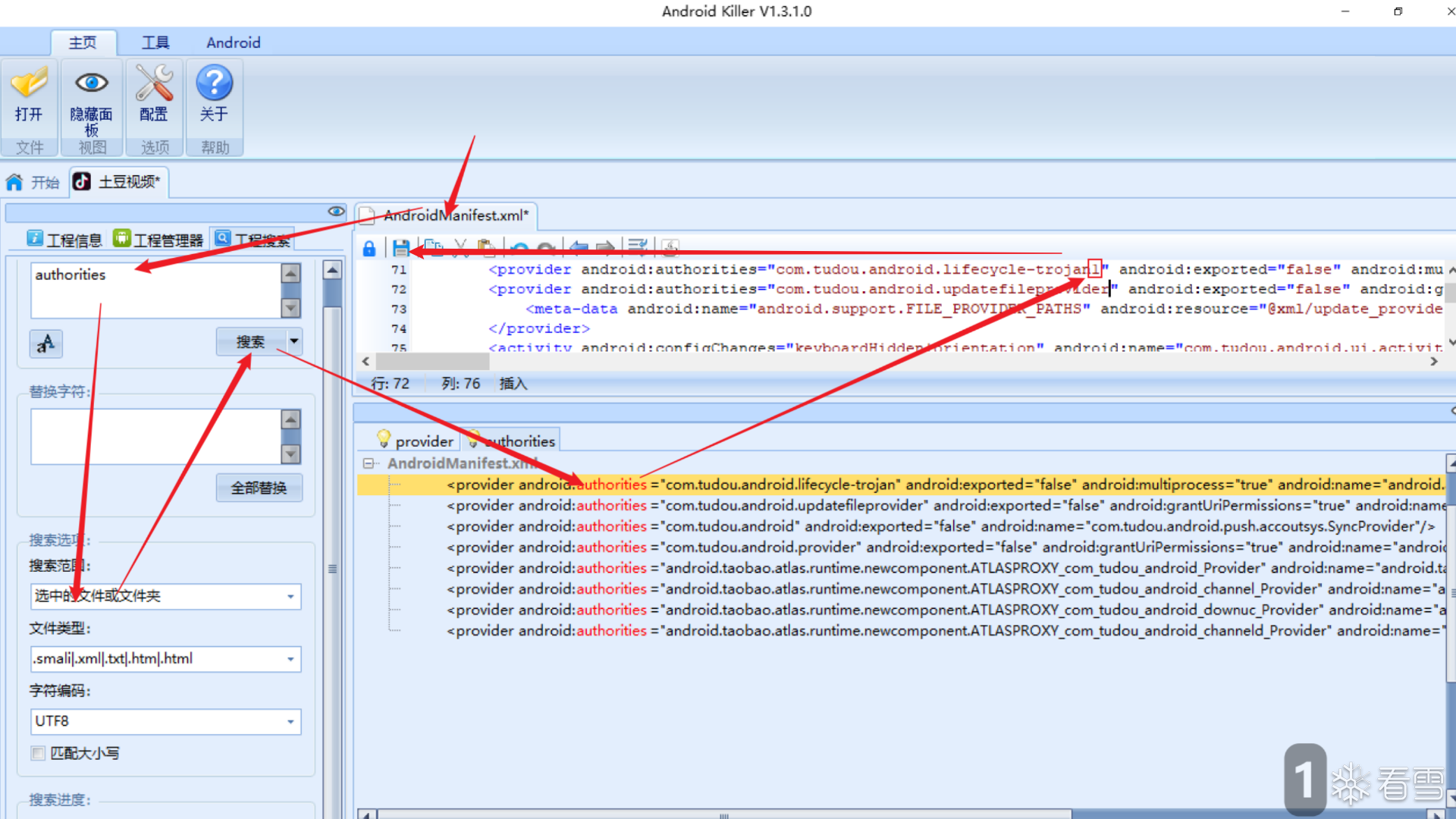Click the cut scissors icon
The width and height of the screenshot is (1456, 819).
(x=460, y=246)
